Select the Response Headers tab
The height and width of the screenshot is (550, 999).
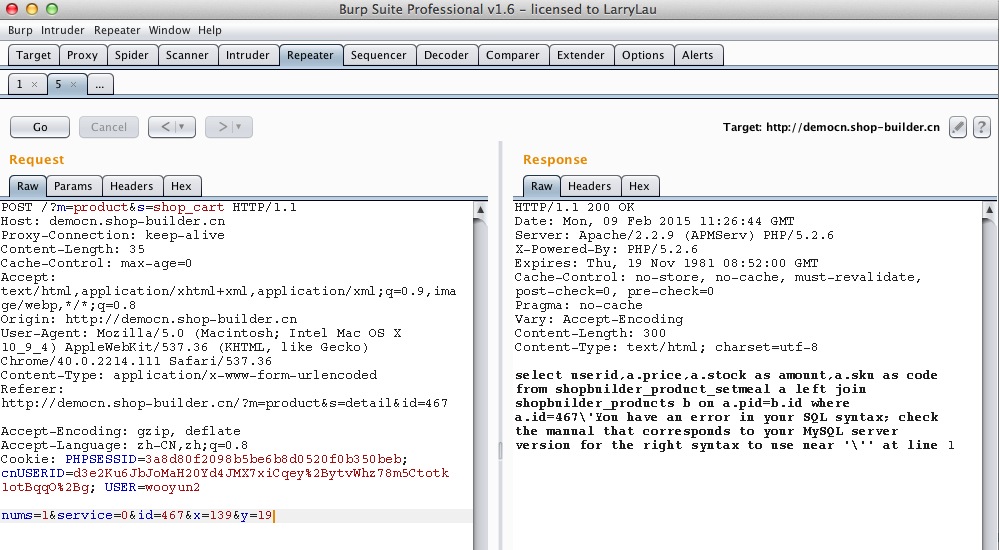point(590,186)
